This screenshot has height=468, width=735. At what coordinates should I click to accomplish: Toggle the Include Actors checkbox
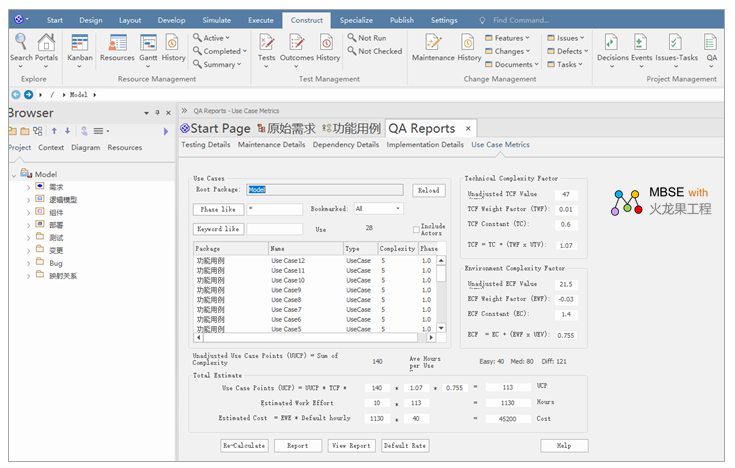point(416,230)
